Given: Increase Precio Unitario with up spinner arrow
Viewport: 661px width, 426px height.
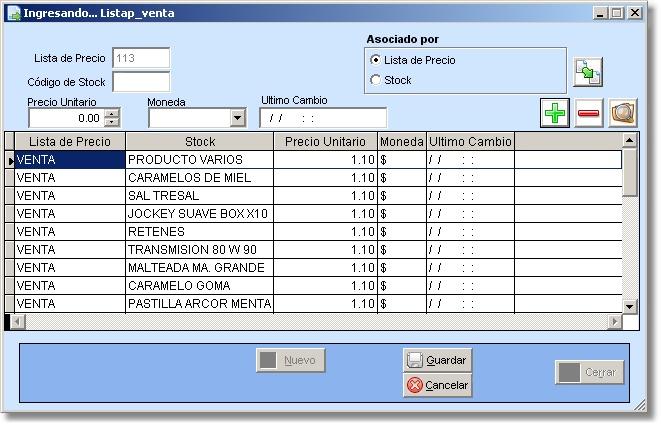Looking at the screenshot, I should click(x=111, y=113).
